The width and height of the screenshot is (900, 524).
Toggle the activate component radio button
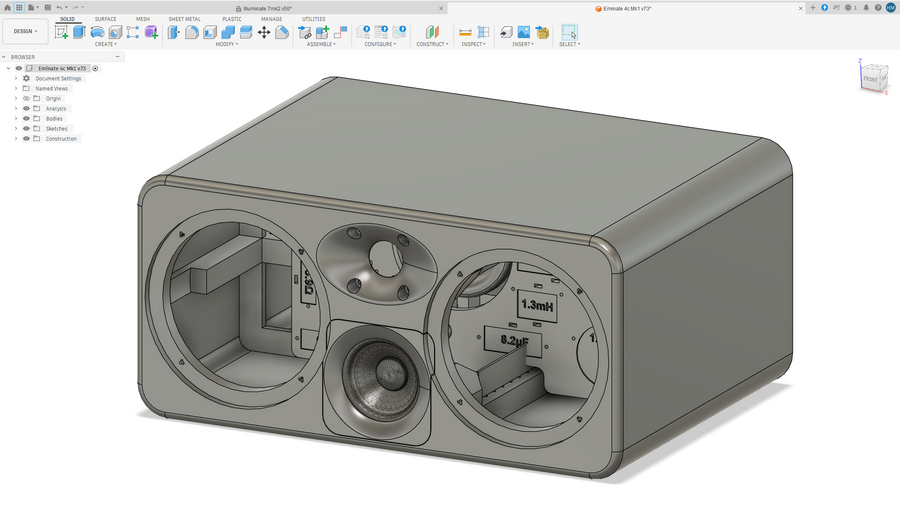click(x=95, y=68)
